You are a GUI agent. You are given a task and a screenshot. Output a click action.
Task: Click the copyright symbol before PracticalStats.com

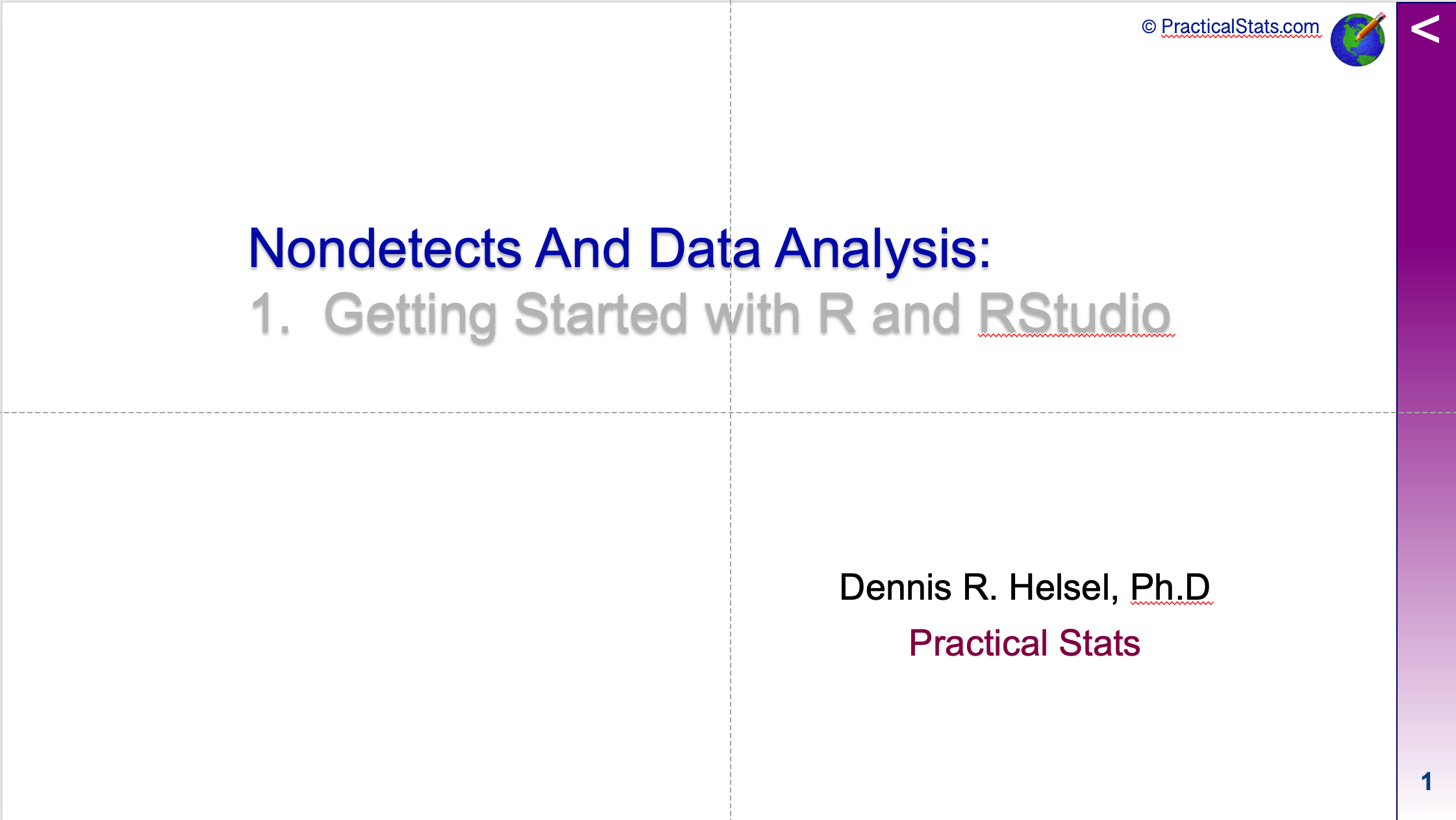[1148, 27]
